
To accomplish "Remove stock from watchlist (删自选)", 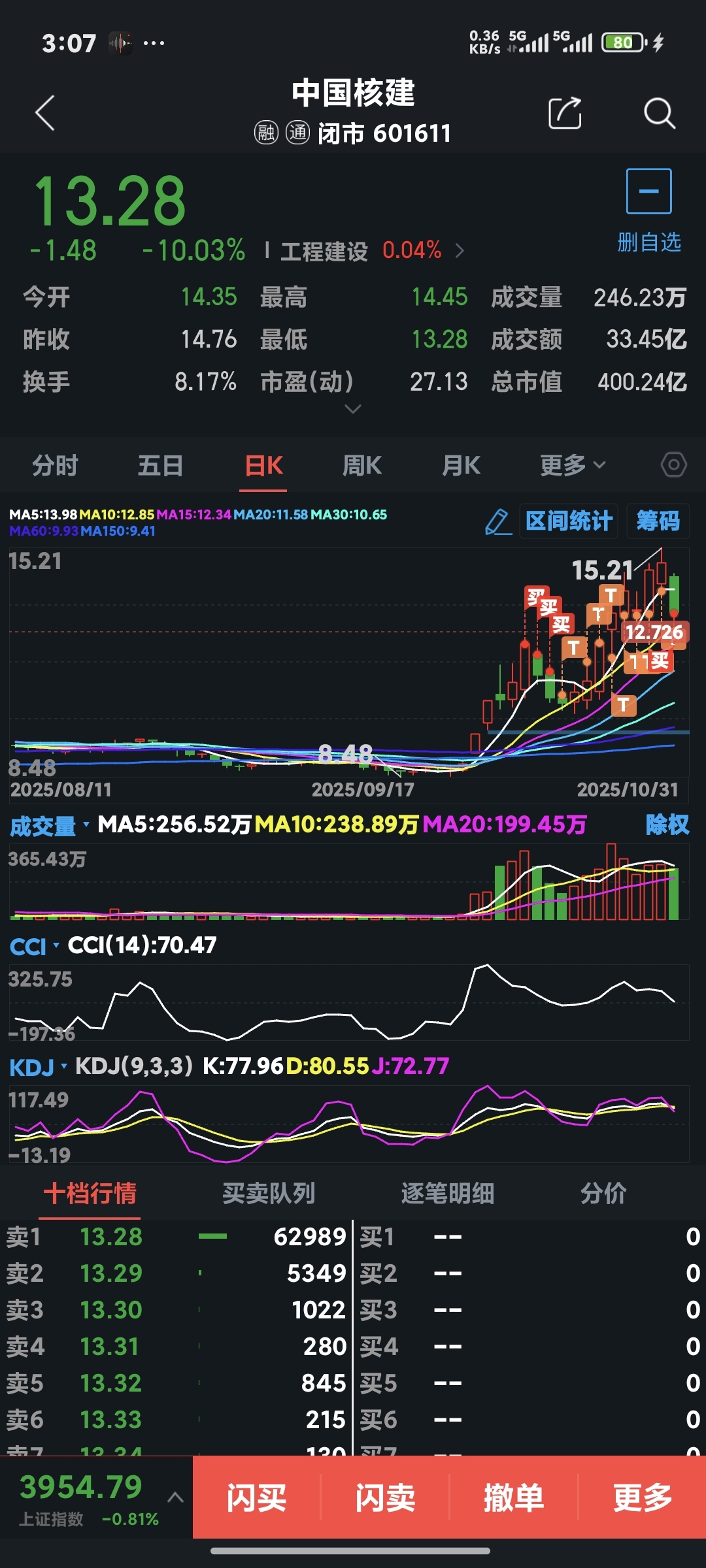I will tap(649, 211).
